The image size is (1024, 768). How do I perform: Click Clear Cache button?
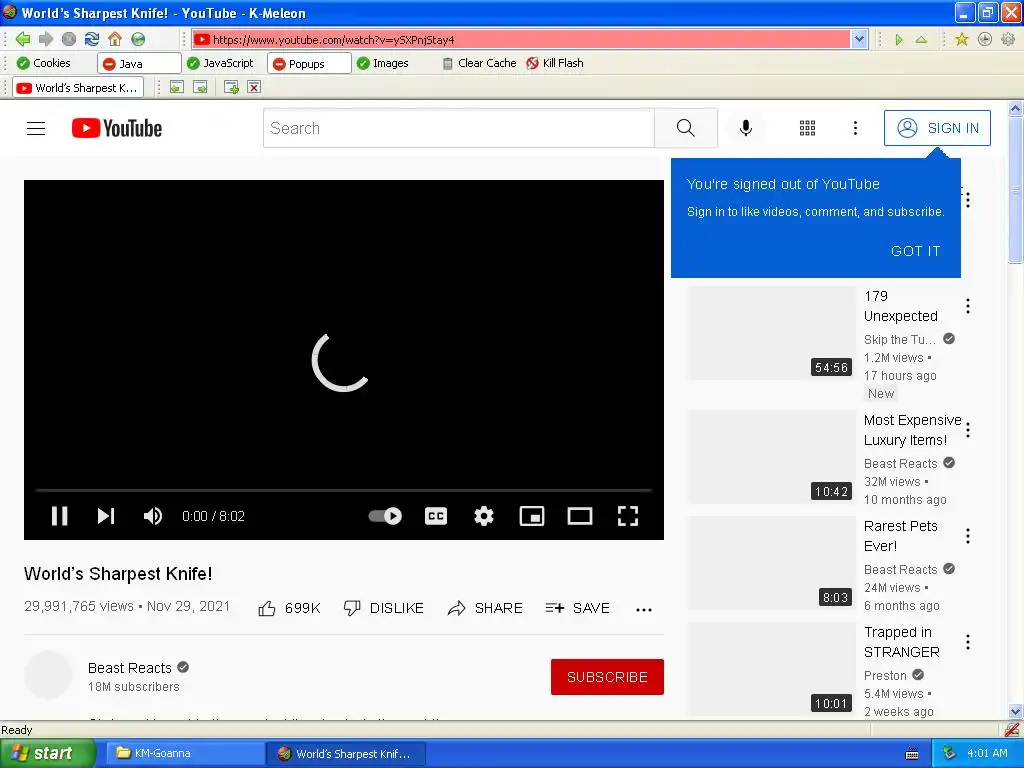pyautogui.click(x=479, y=63)
